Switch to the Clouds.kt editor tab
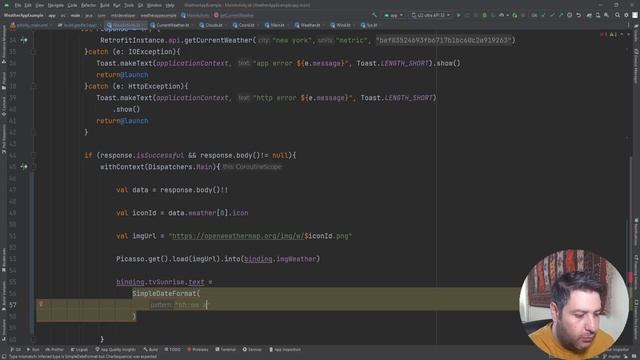Image resolution: width=640 pixels, height=360 pixels. click(211, 25)
